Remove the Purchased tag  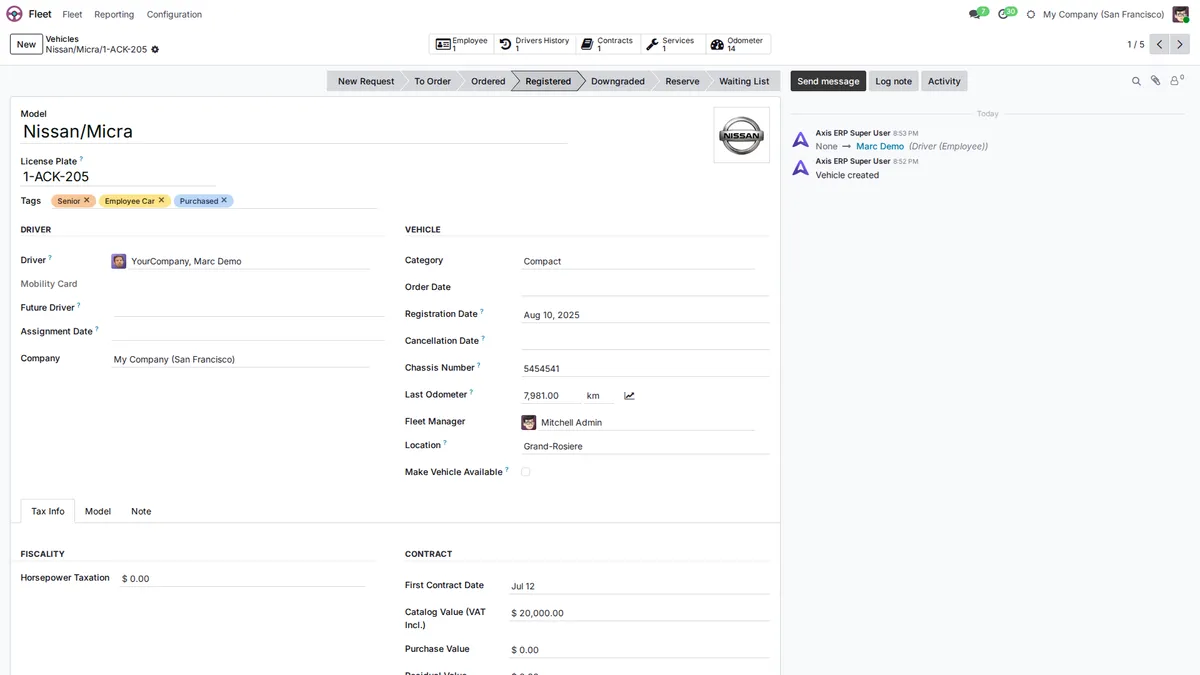224,200
